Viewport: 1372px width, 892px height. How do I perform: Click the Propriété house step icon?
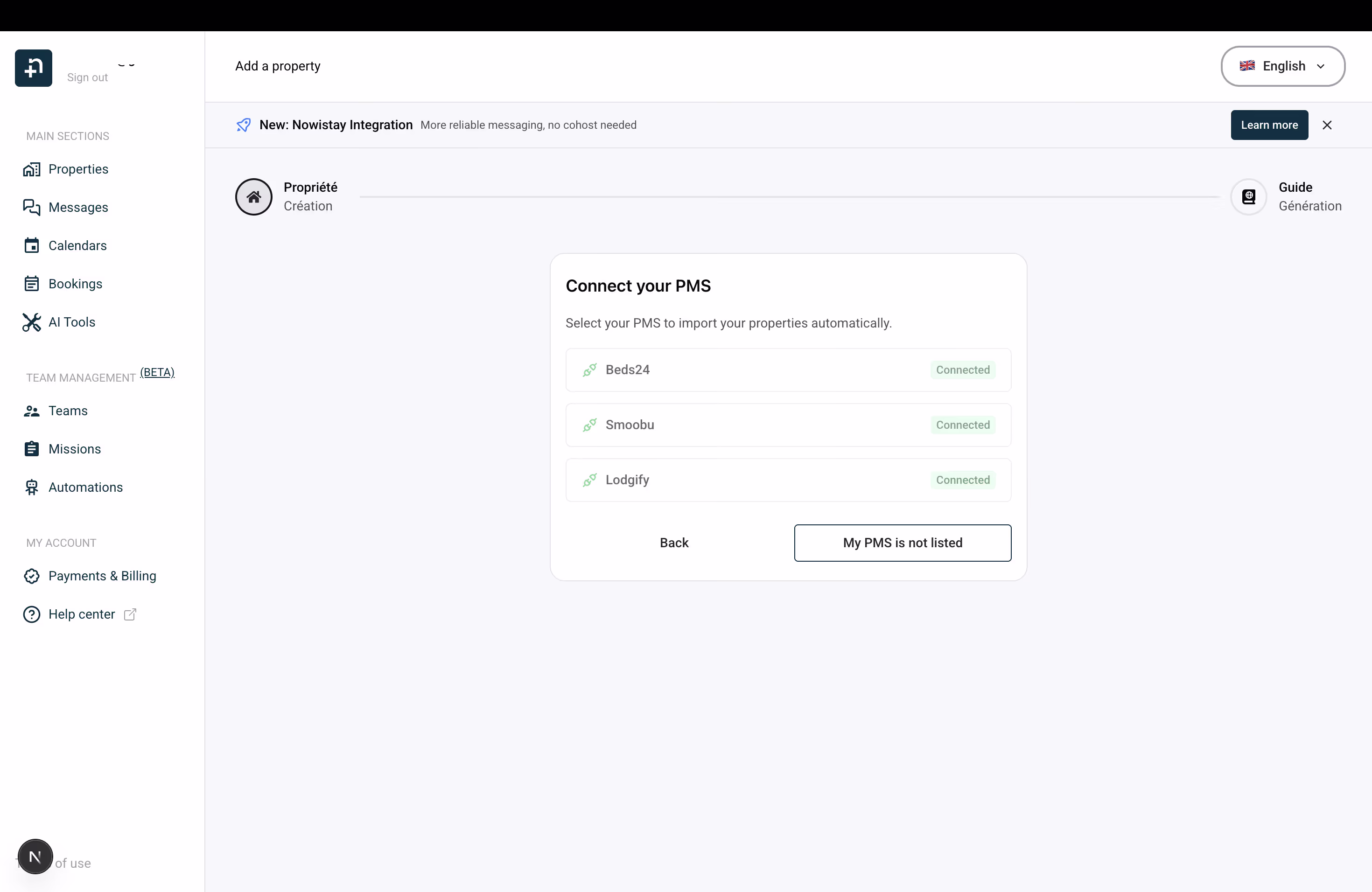click(x=253, y=197)
